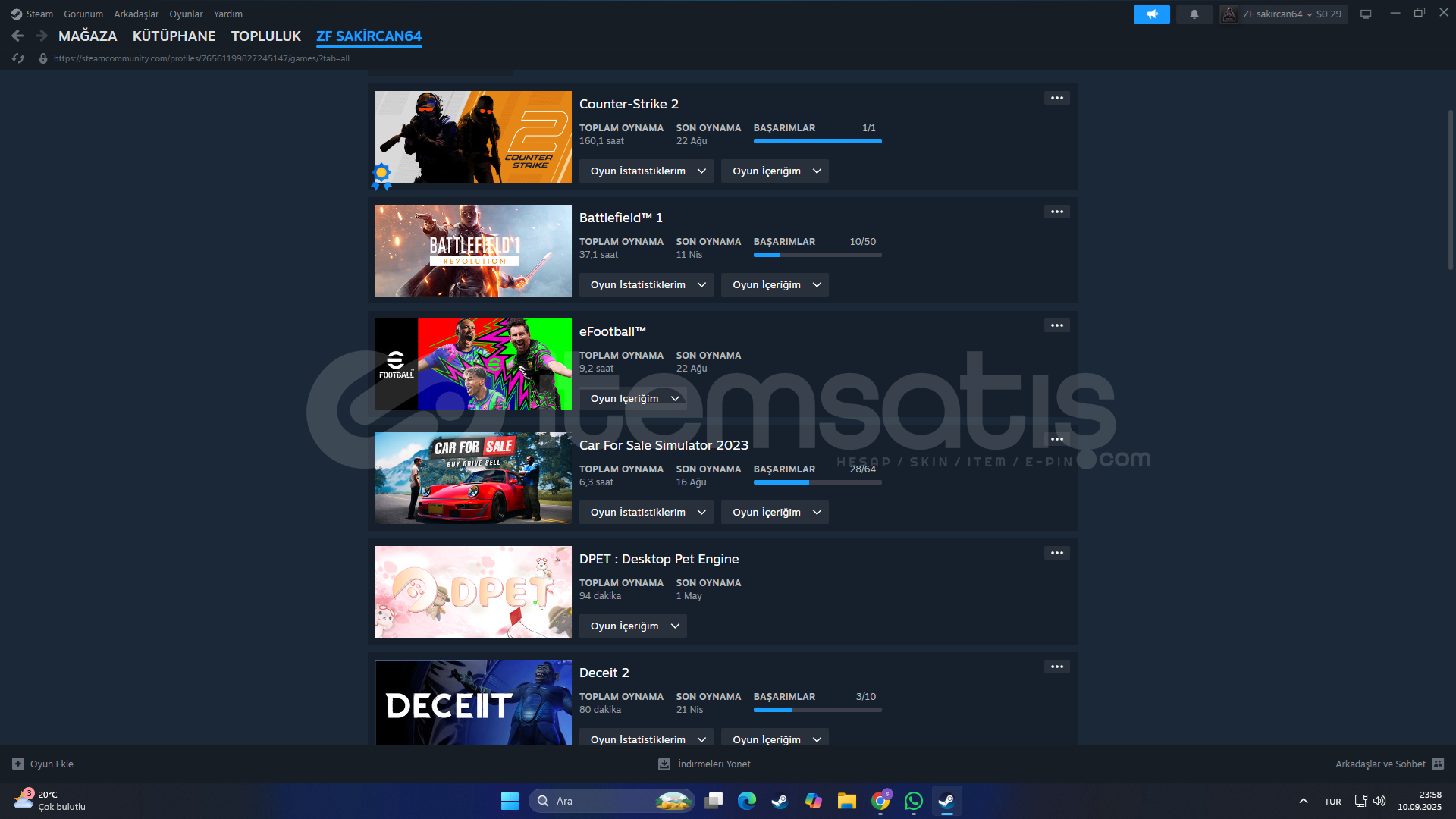Go to the KÜTÜPHANE tab

pos(174,36)
